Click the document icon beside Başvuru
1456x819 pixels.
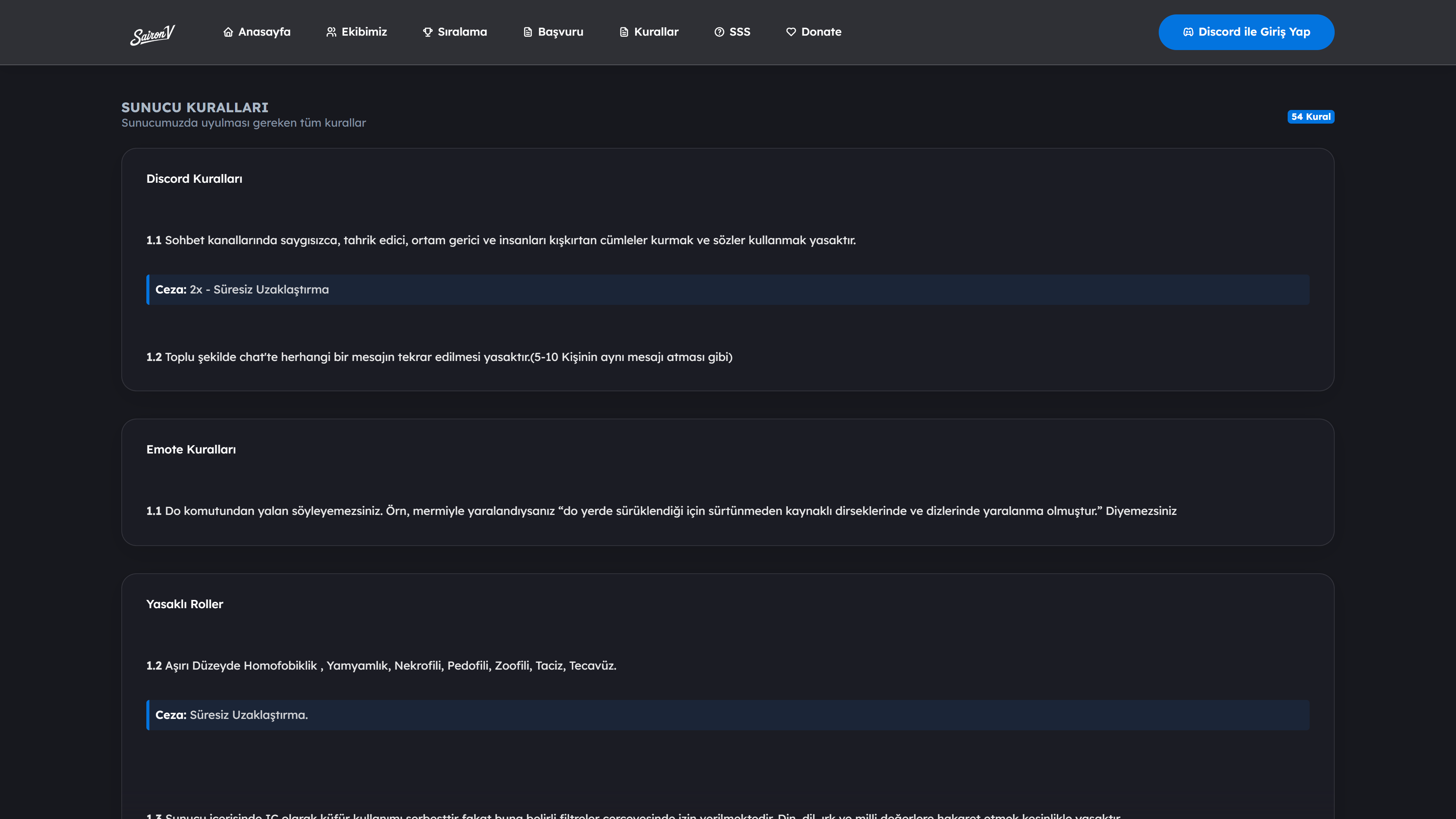point(528,32)
